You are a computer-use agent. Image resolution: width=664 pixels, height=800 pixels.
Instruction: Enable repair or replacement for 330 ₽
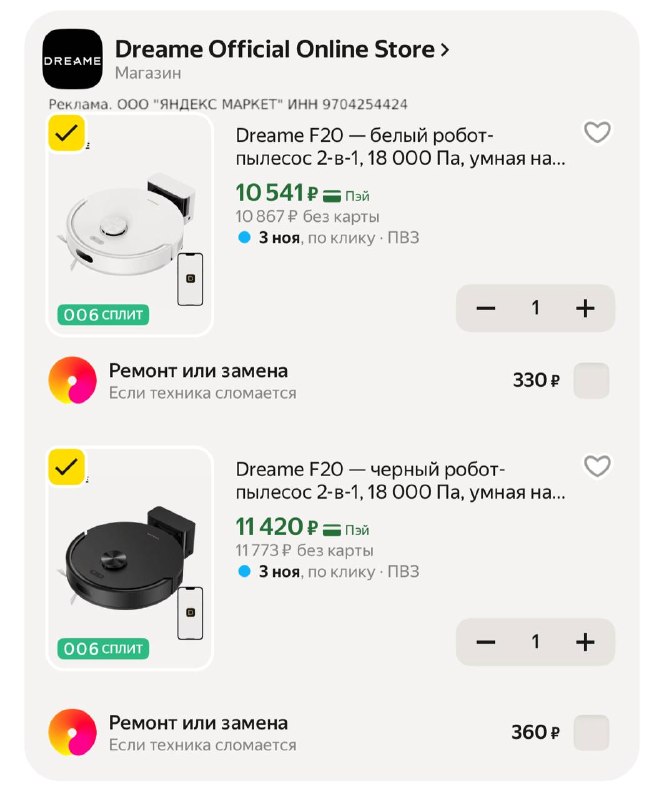click(x=591, y=381)
